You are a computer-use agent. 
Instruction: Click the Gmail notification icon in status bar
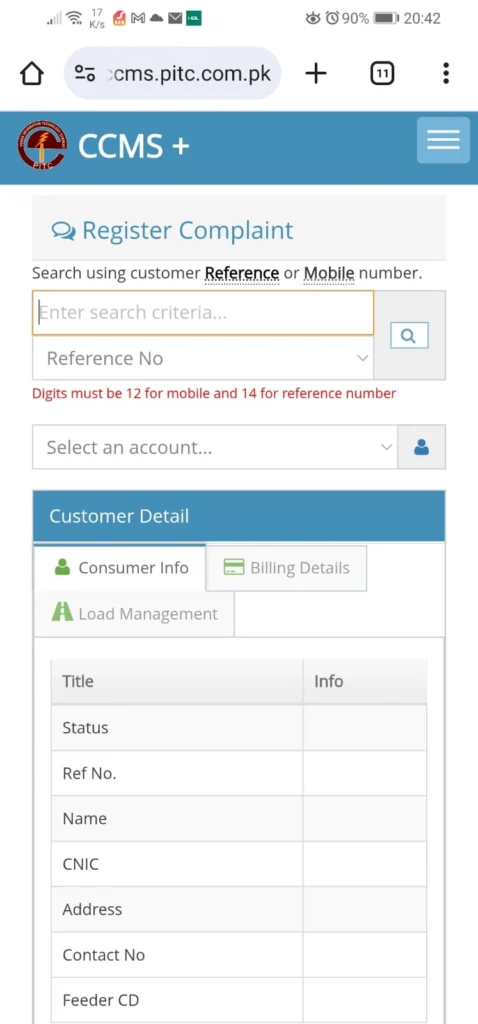pyautogui.click(x=138, y=18)
